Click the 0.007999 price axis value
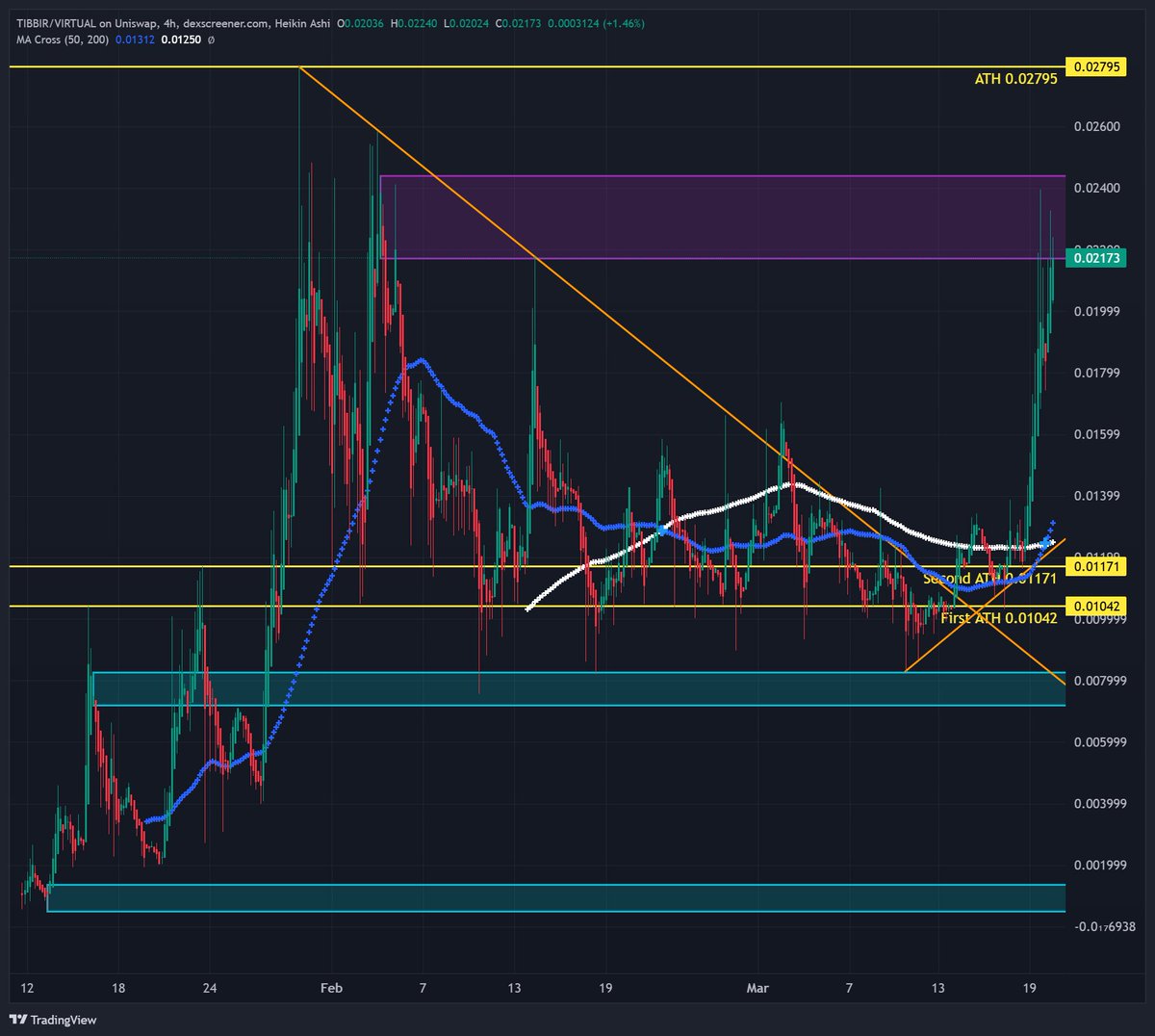 1099,681
